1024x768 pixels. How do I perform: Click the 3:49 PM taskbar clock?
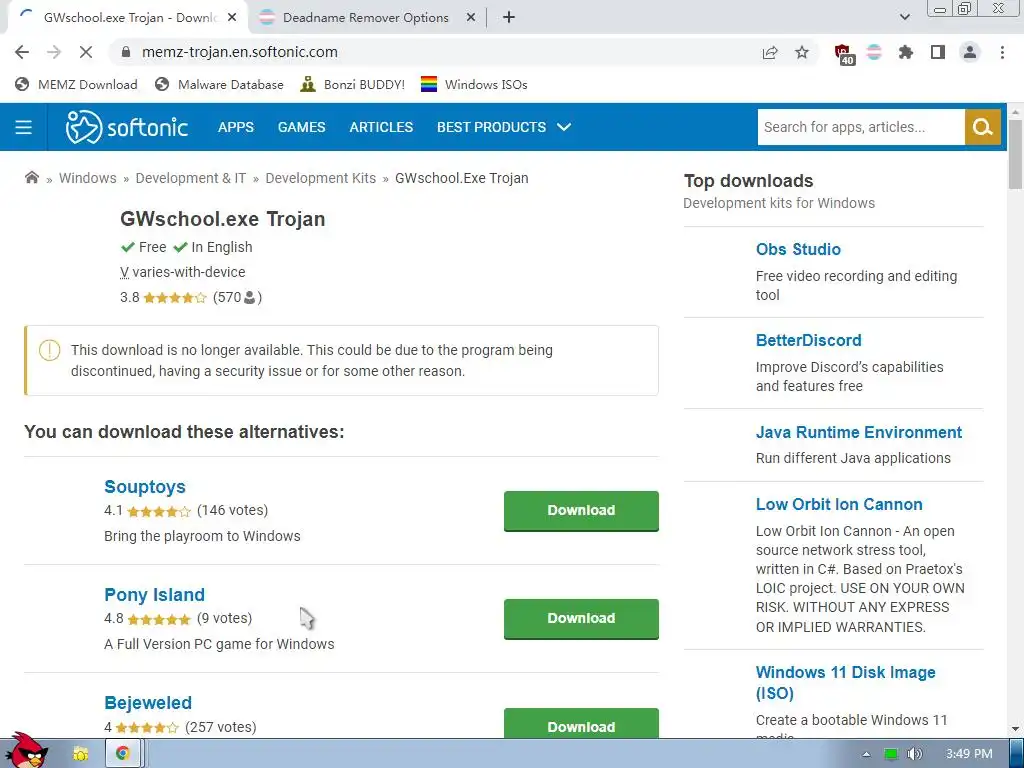tap(969, 754)
